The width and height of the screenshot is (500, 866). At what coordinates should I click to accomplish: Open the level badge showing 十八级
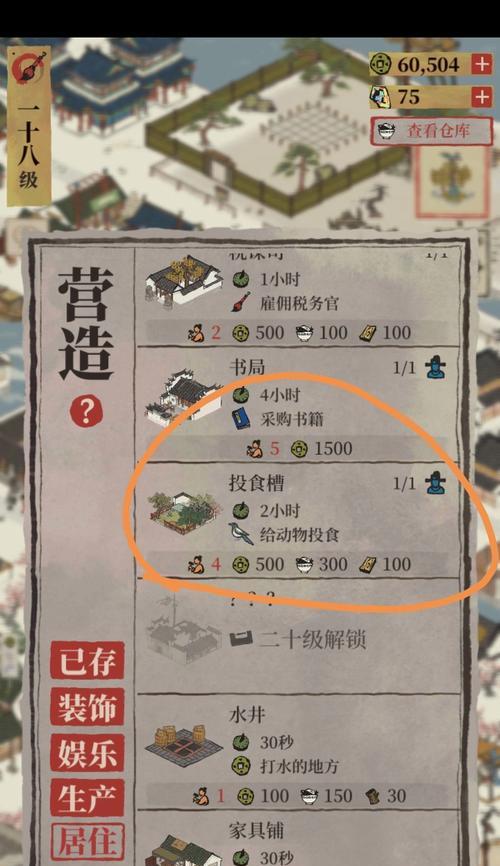[x=29, y=126]
